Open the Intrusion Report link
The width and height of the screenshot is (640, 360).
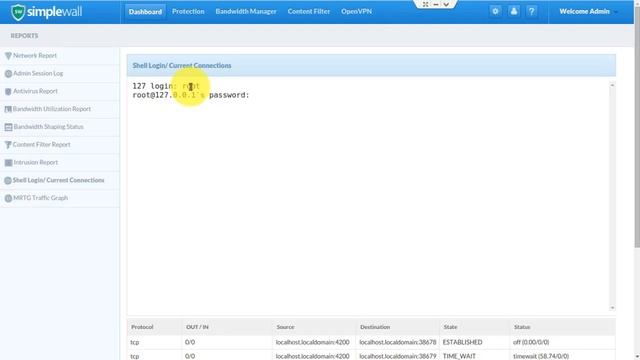pyautogui.click(x=36, y=162)
